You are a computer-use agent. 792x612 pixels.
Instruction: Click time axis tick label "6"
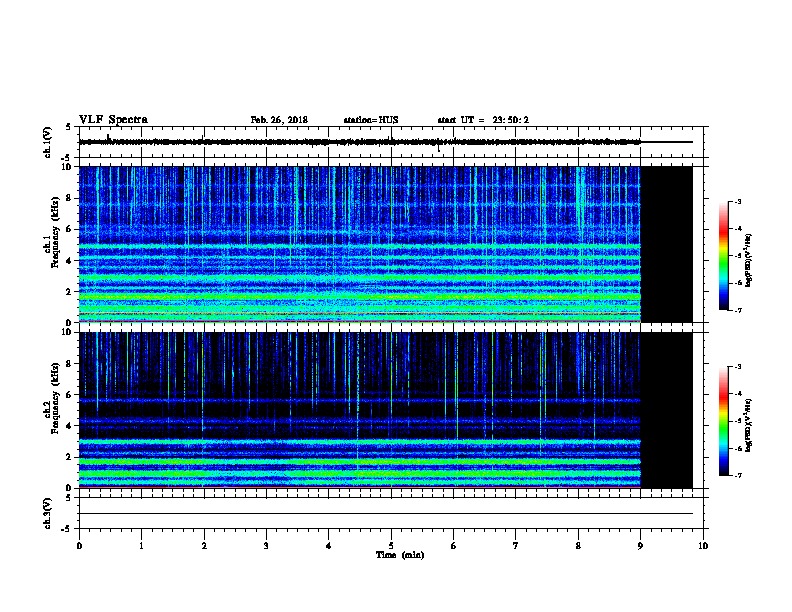click(454, 546)
